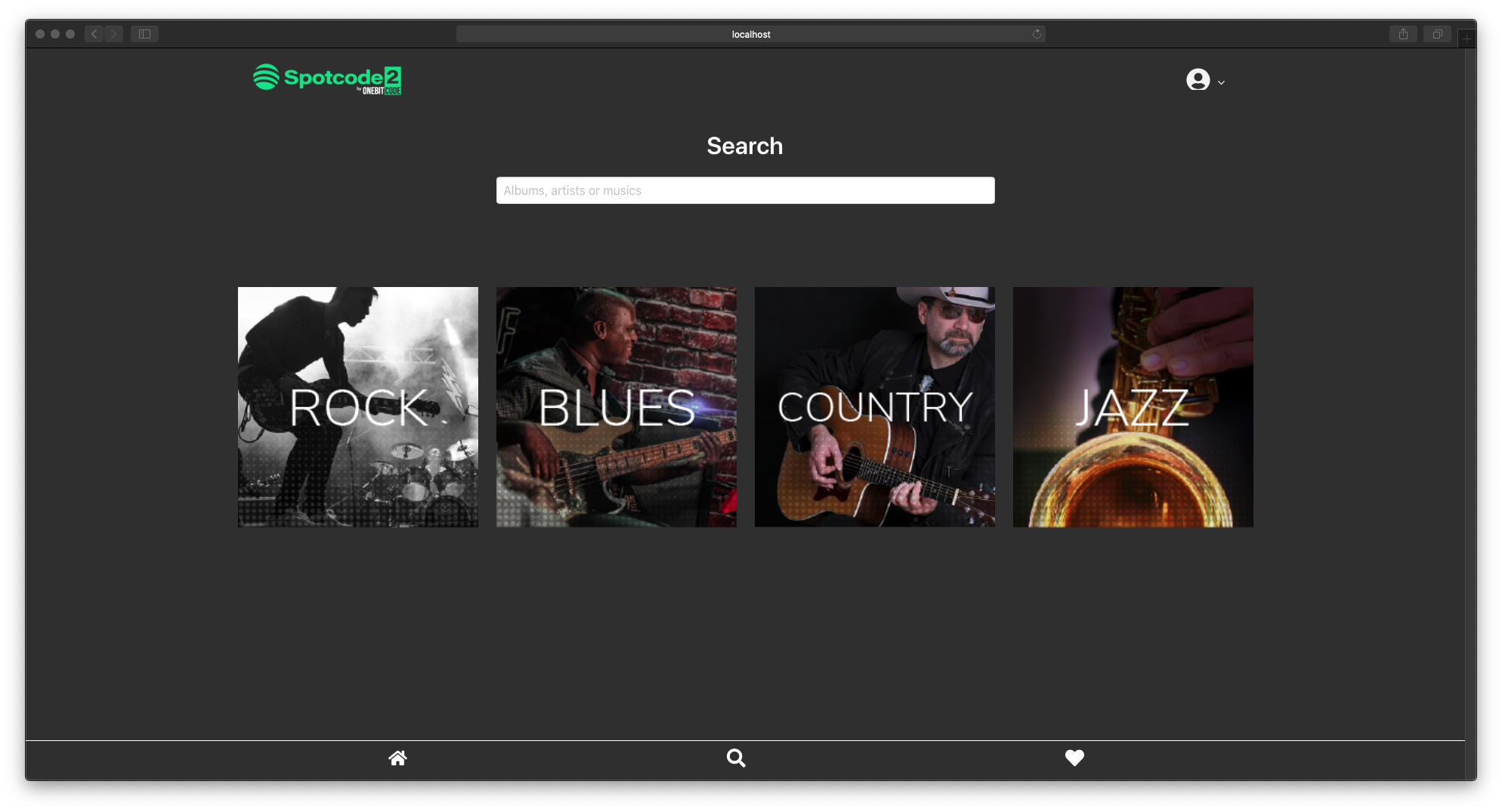Go back with the browser back arrow
The width and height of the screenshot is (1502, 812).
pos(94,34)
